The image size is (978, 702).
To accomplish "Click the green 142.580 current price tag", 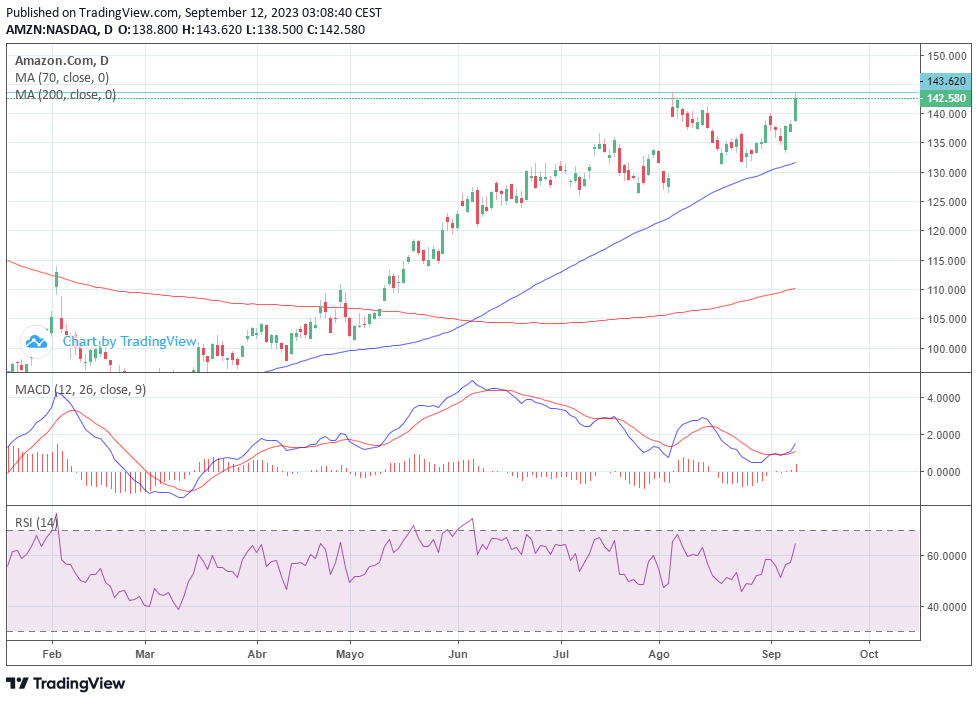I will click(x=946, y=98).
